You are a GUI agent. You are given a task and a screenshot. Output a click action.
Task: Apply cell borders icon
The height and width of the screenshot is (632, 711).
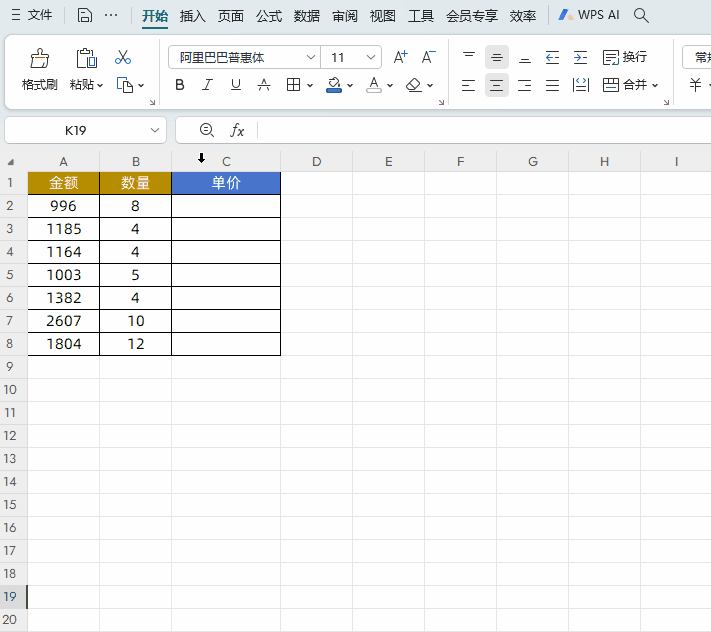pyautogui.click(x=293, y=85)
